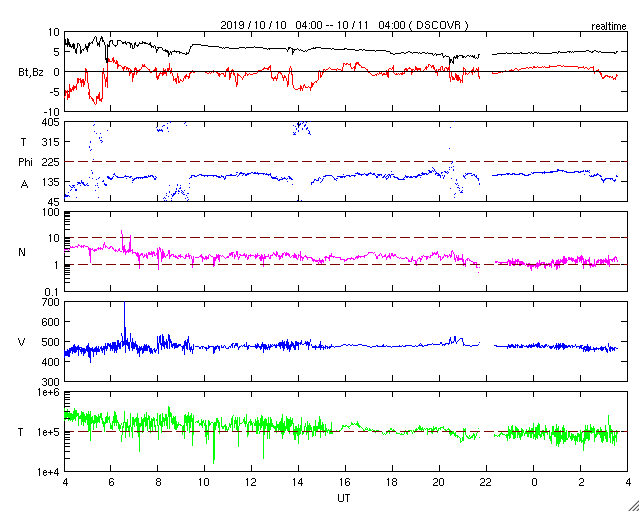Click the '20' hour label on the time axis

439,483
